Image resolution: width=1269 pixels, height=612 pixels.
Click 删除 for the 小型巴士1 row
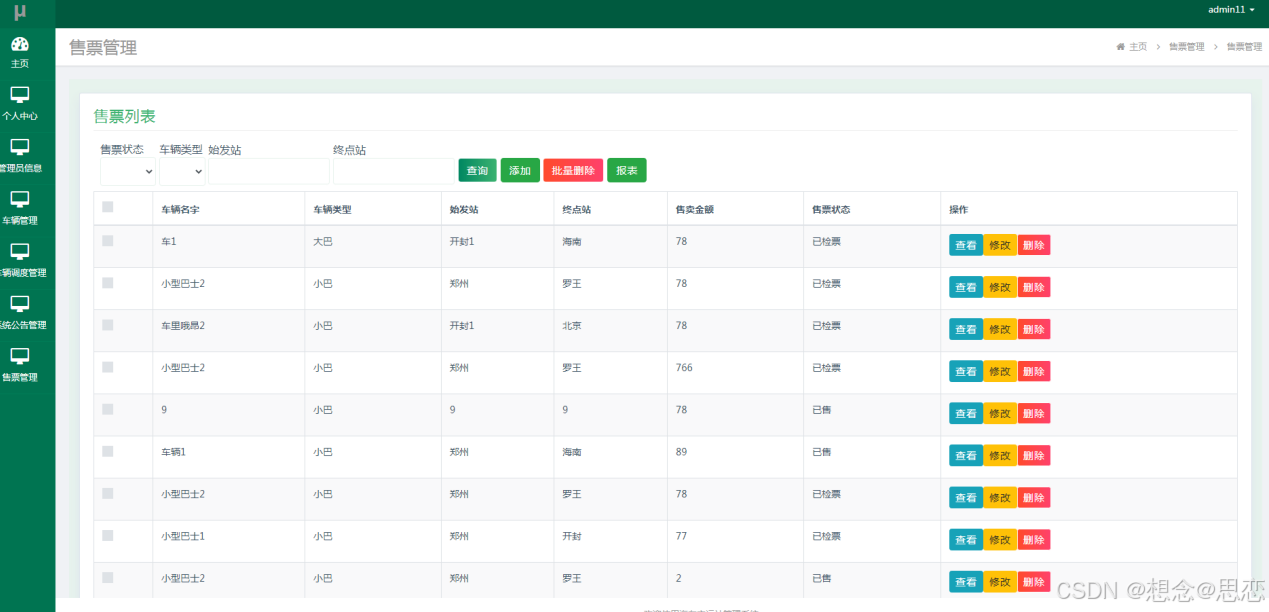pos(1034,539)
